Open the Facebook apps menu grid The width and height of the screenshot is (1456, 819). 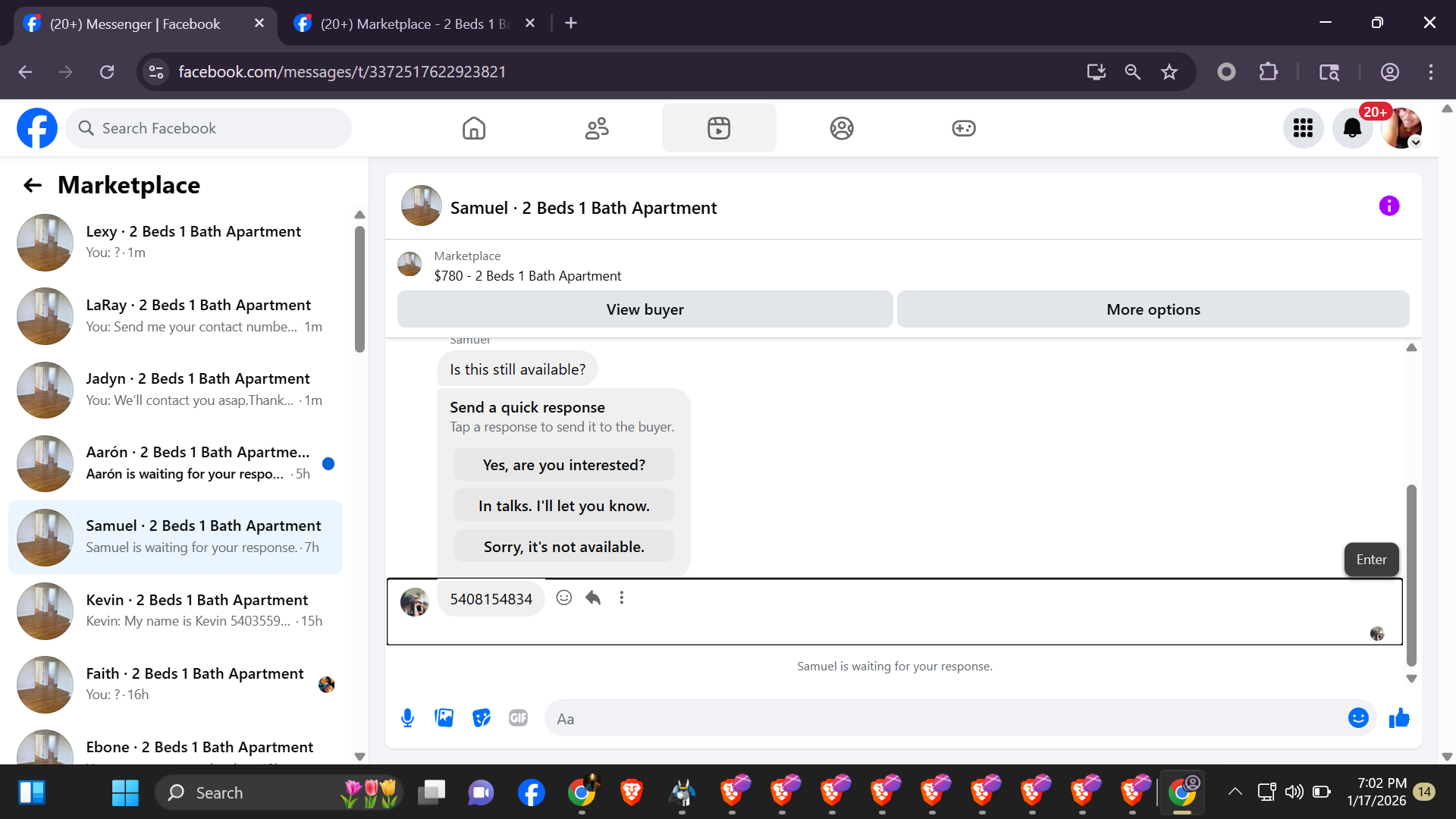[x=1303, y=128]
